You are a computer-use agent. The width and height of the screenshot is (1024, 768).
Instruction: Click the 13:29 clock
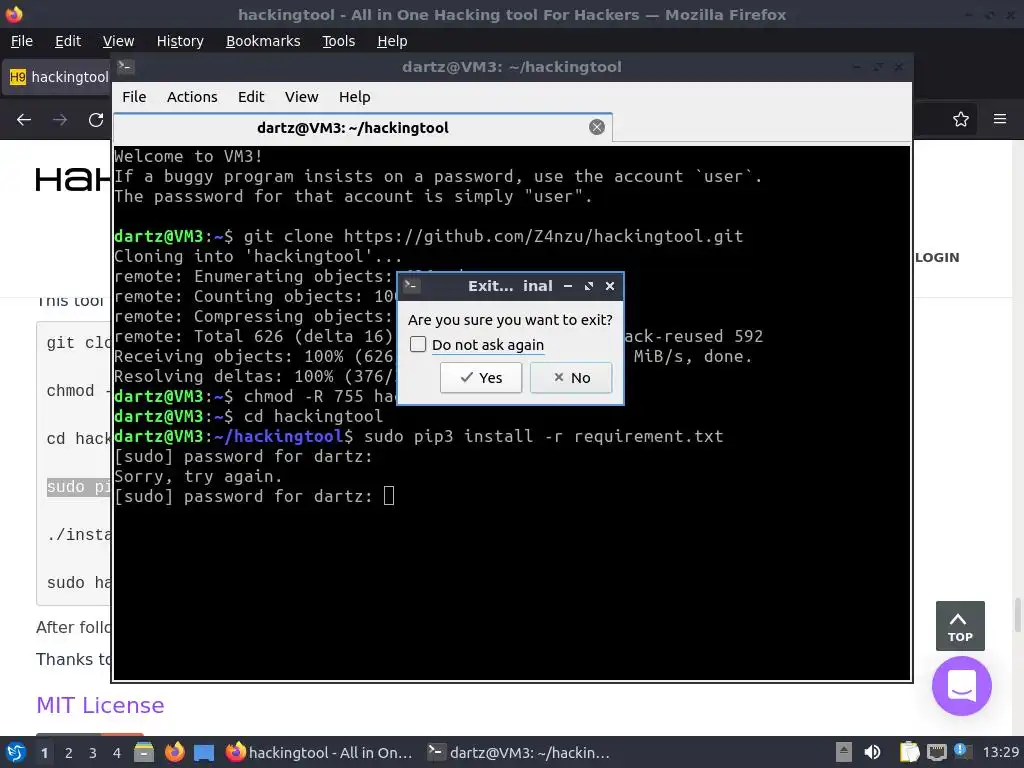(x=1000, y=752)
